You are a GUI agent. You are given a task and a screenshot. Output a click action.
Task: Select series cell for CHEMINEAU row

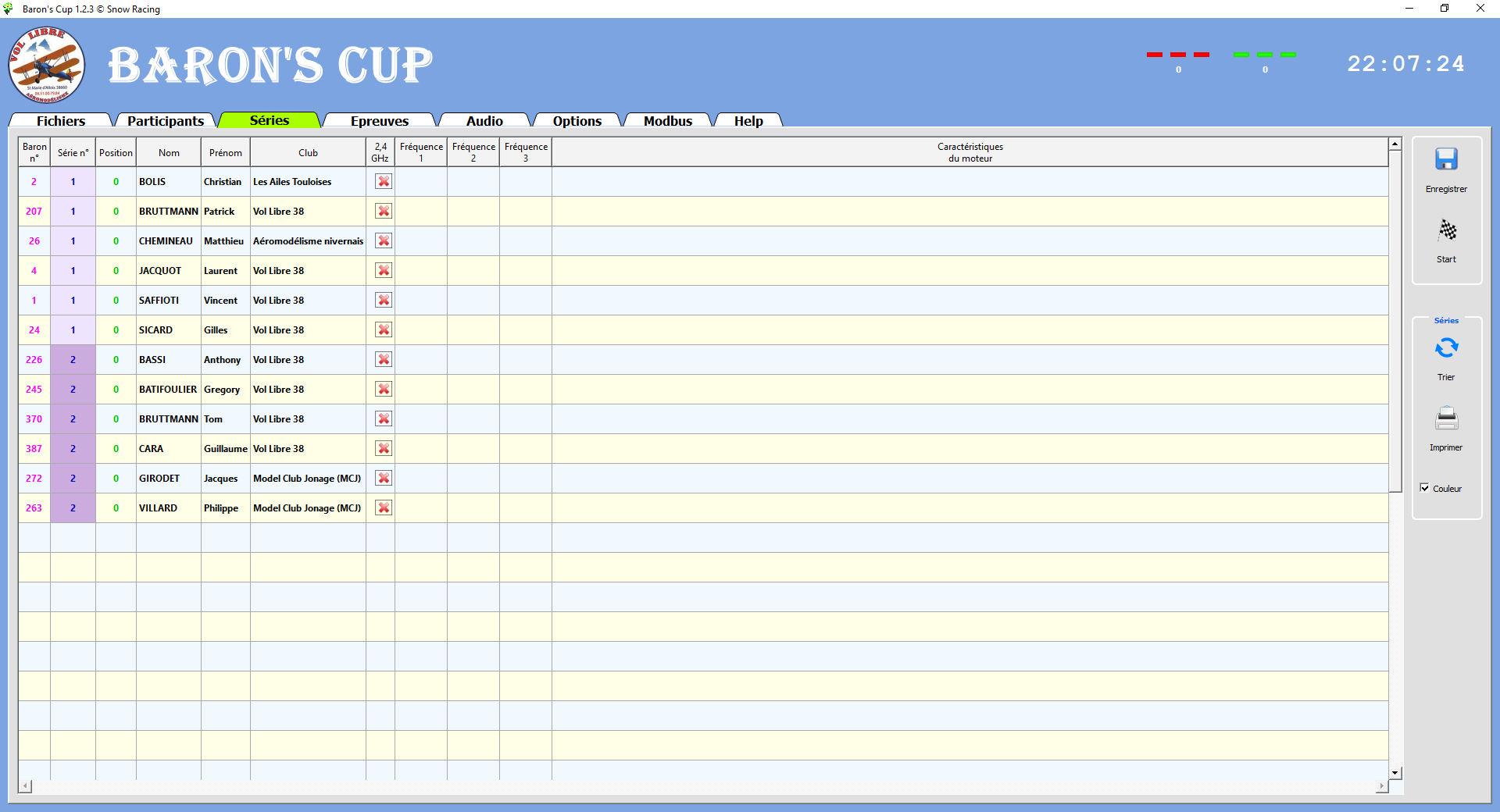(73, 241)
